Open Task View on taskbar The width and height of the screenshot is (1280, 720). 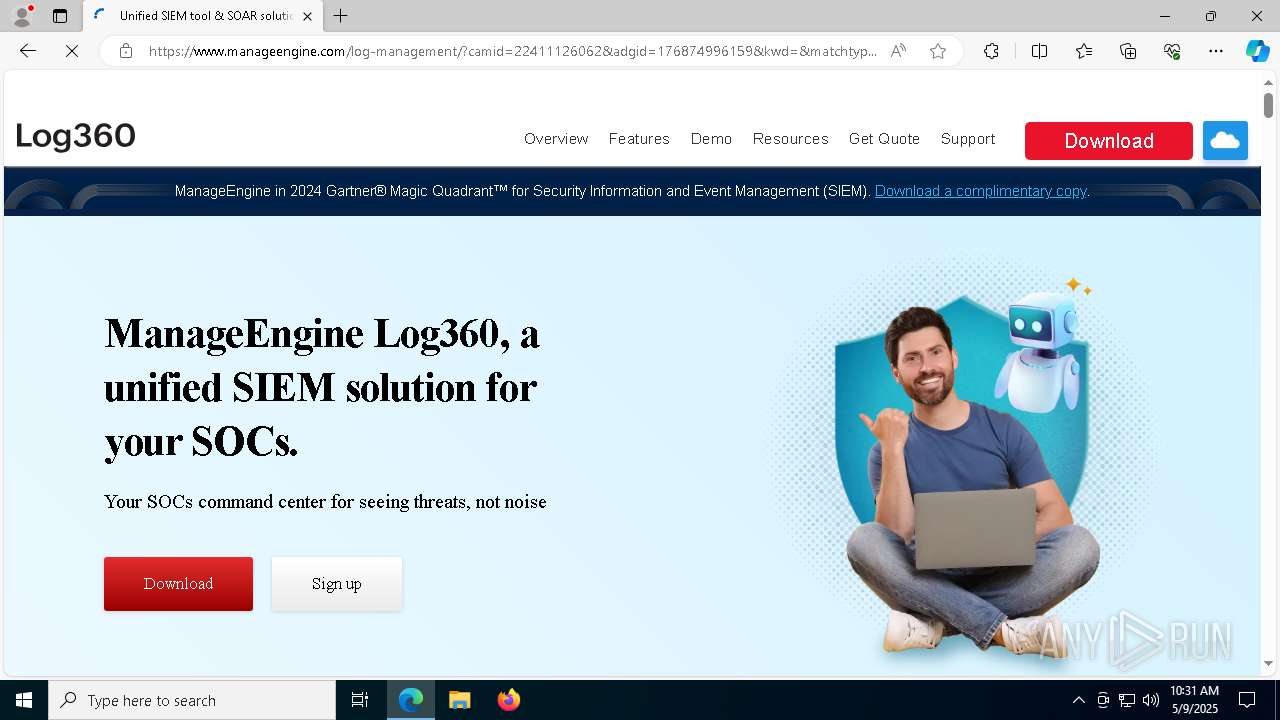[360, 700]
